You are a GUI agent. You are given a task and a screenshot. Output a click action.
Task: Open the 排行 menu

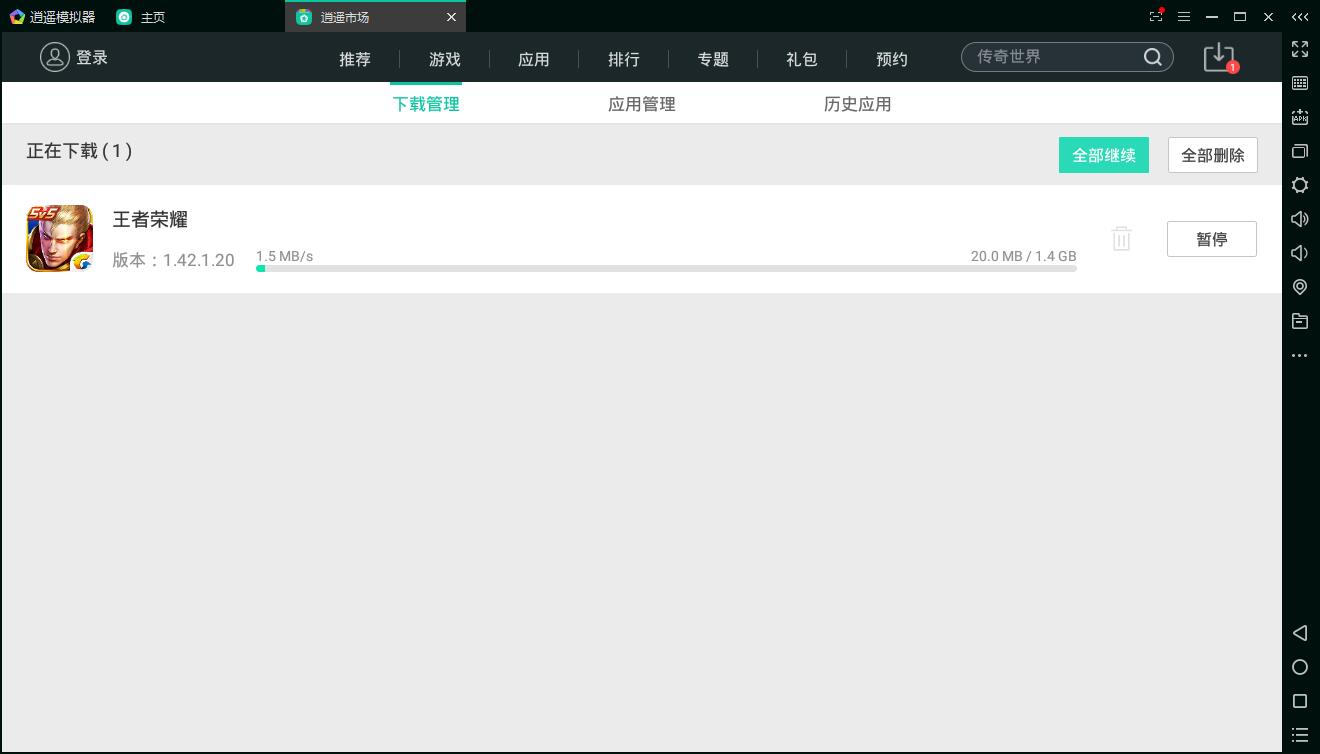click(624, 59)
